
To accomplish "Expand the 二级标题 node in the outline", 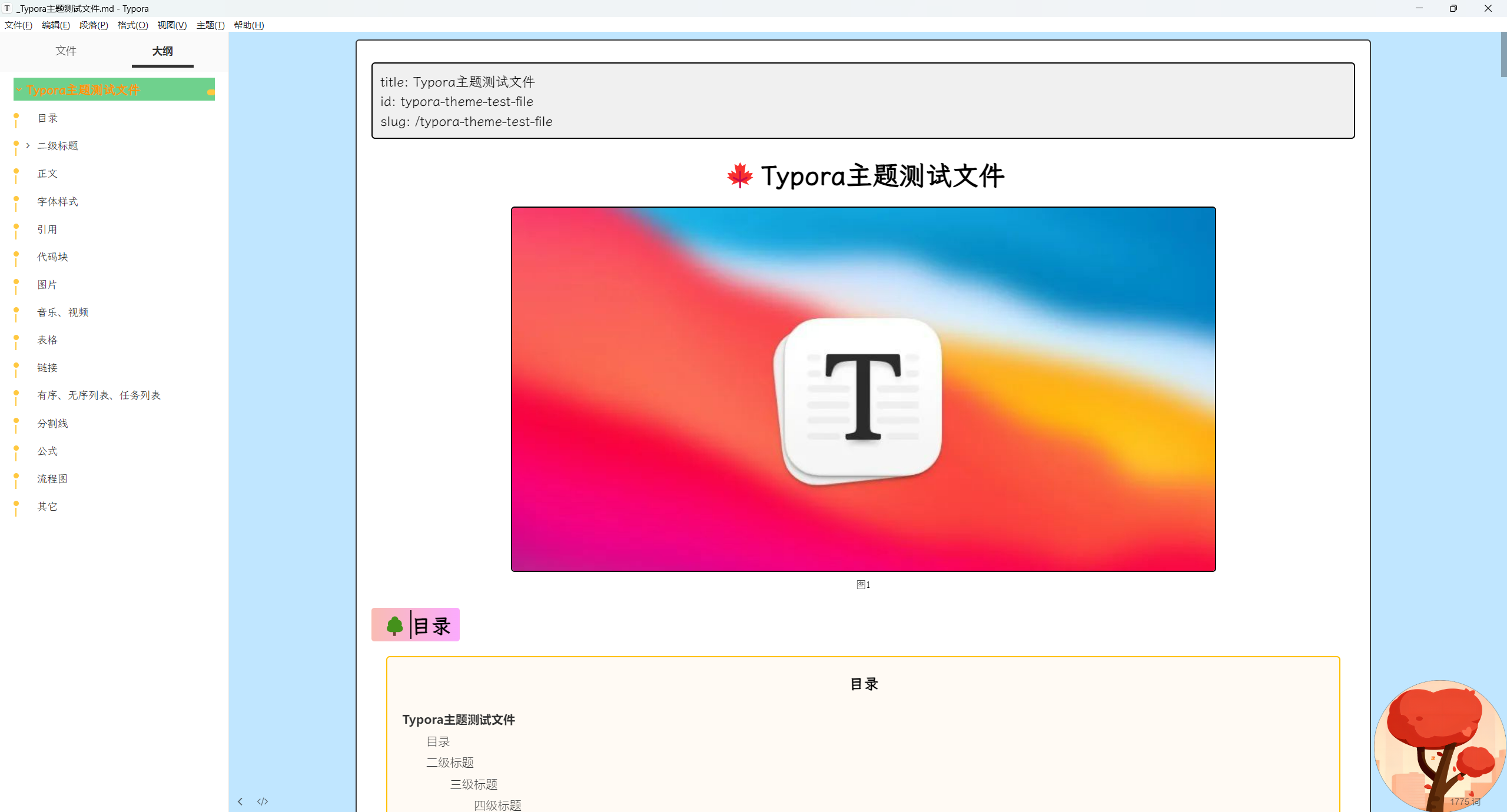I will tap(28, 145).
